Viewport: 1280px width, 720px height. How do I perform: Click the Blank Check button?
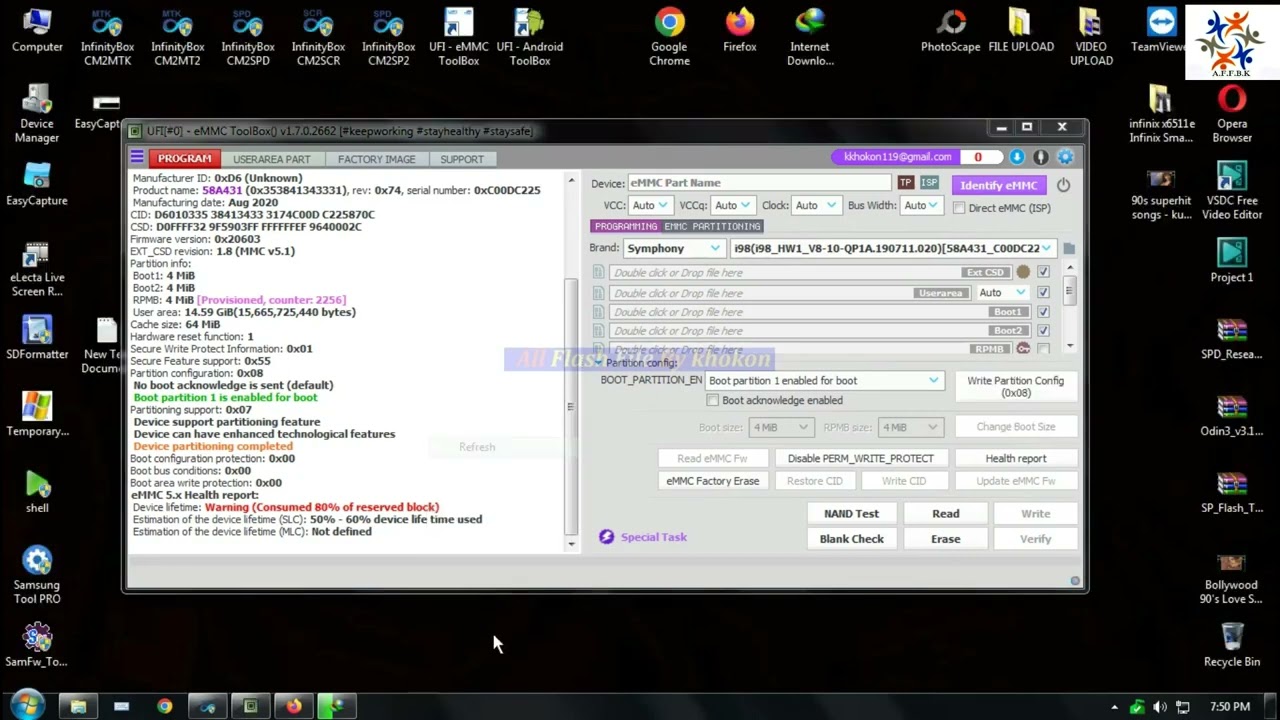(851, 539)
